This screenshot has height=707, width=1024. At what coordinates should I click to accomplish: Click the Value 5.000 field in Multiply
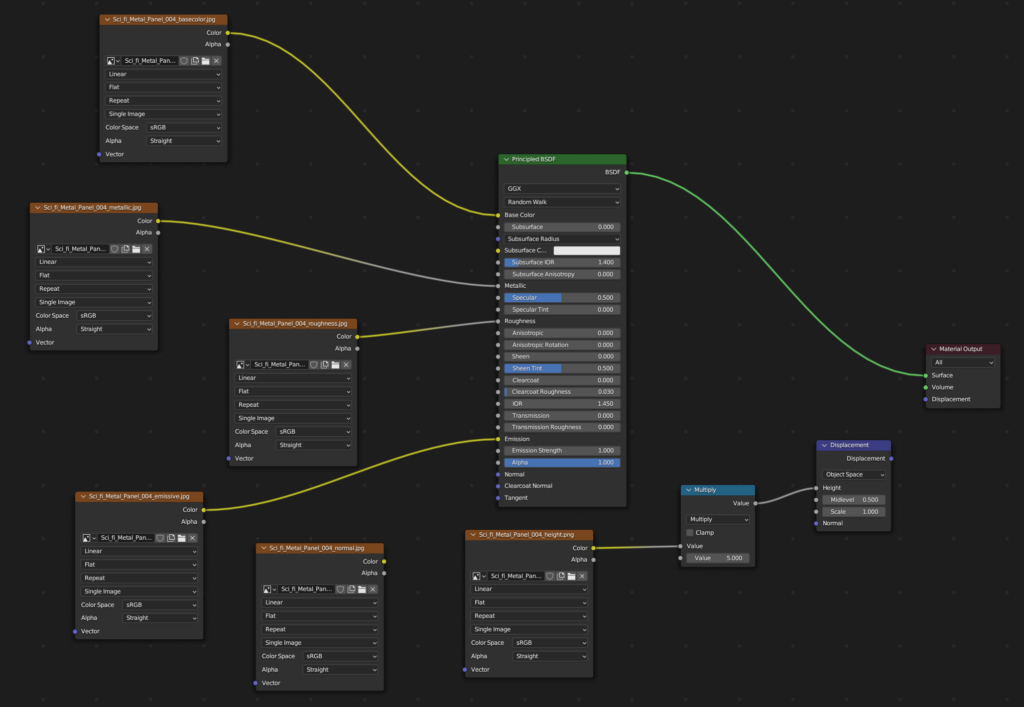[x=717, y=558]
